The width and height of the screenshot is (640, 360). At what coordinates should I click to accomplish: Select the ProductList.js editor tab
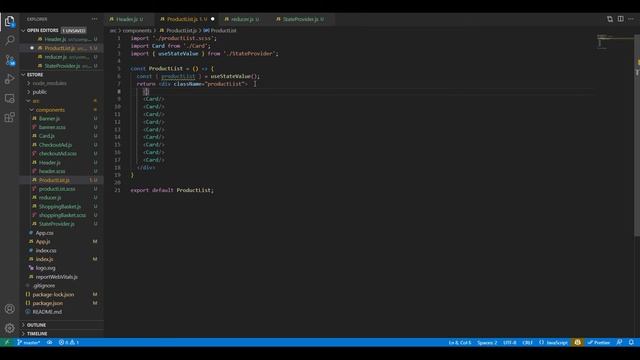point(187,19)
